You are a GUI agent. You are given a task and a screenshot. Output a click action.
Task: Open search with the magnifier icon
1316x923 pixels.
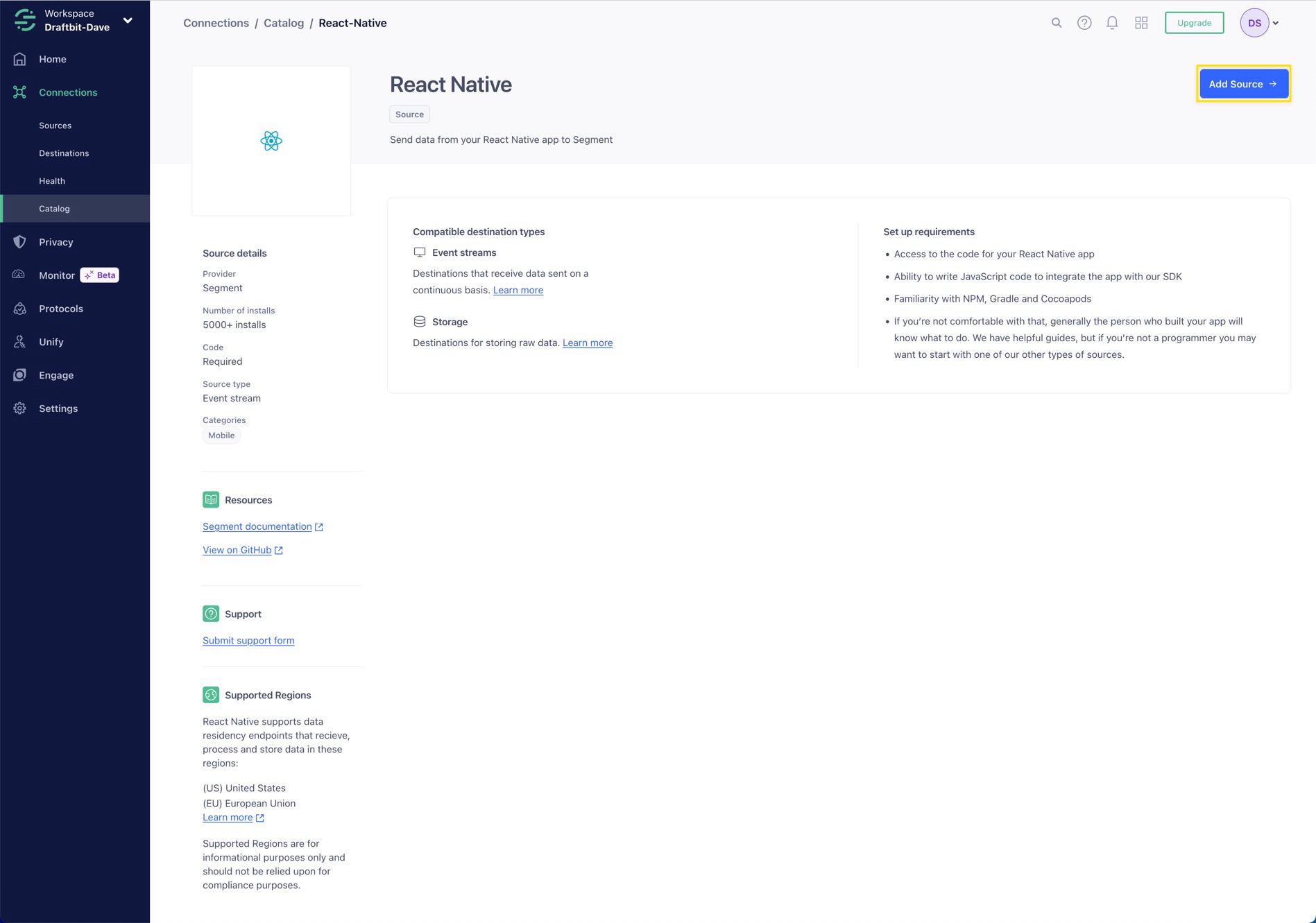1057,23
